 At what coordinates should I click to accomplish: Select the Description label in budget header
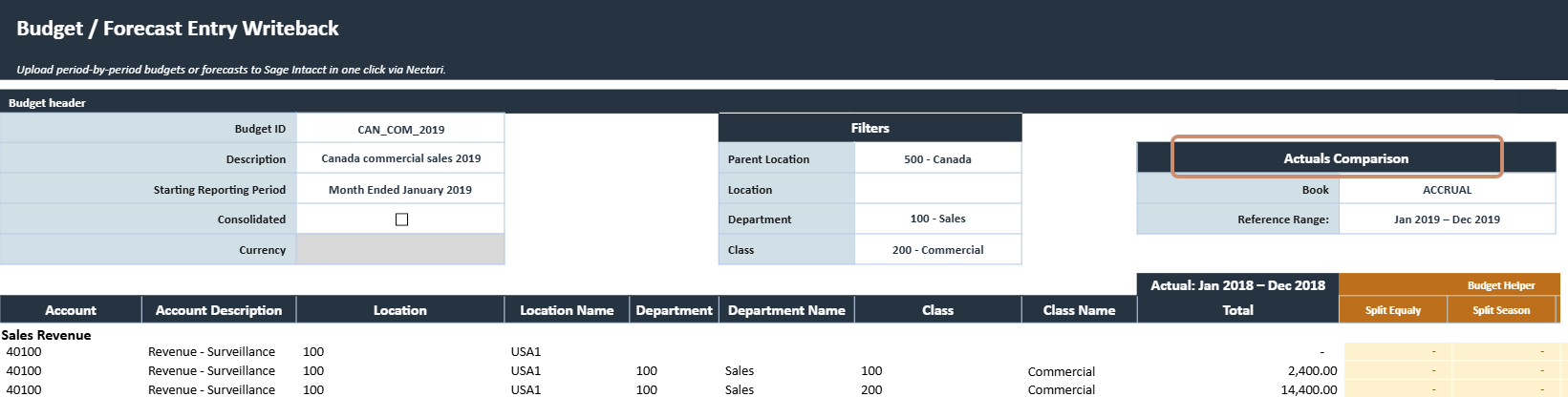[x=256, y=159]
